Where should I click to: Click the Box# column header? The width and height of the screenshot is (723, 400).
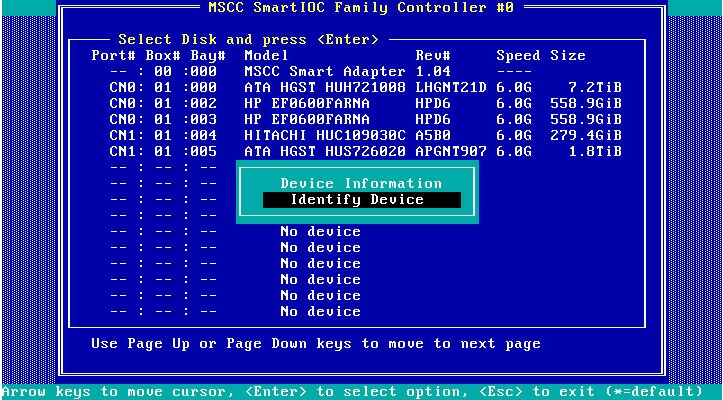pos(163,55)
